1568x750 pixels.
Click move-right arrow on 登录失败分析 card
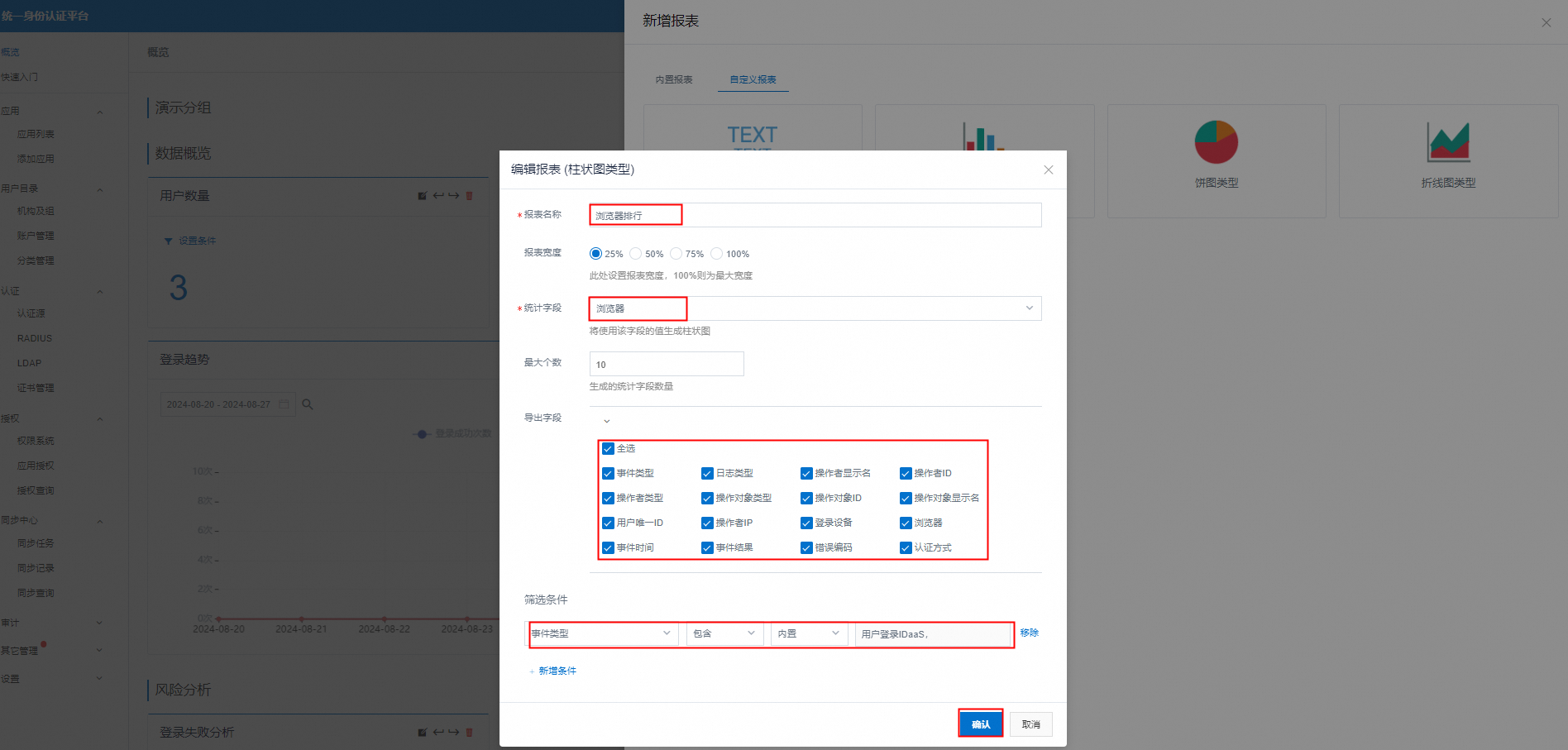tap(453, 733)
